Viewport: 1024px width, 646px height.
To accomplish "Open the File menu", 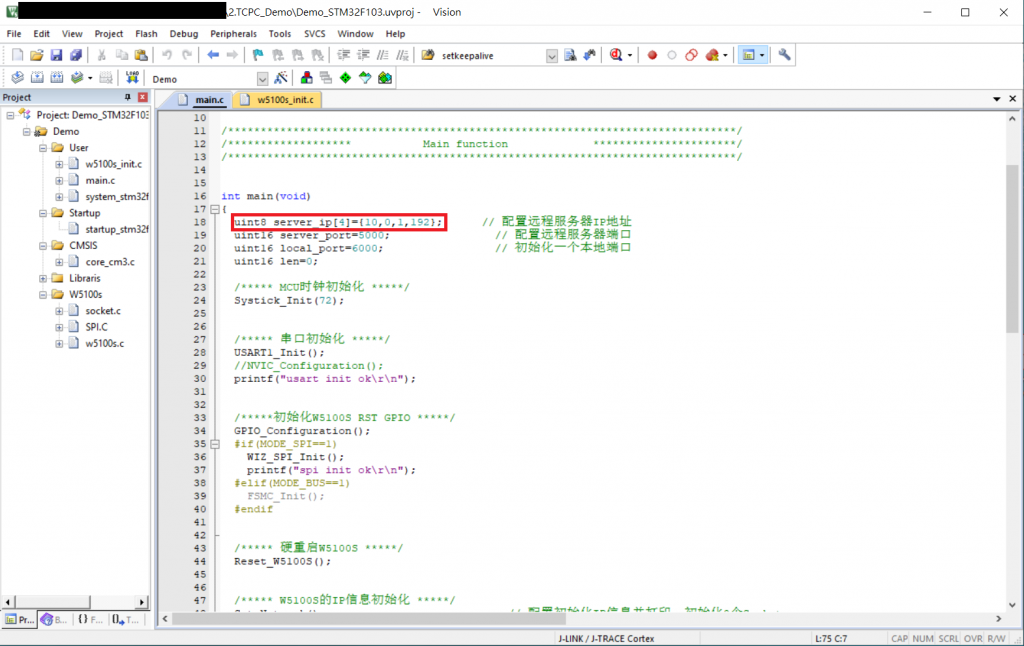I will point(14,34).
